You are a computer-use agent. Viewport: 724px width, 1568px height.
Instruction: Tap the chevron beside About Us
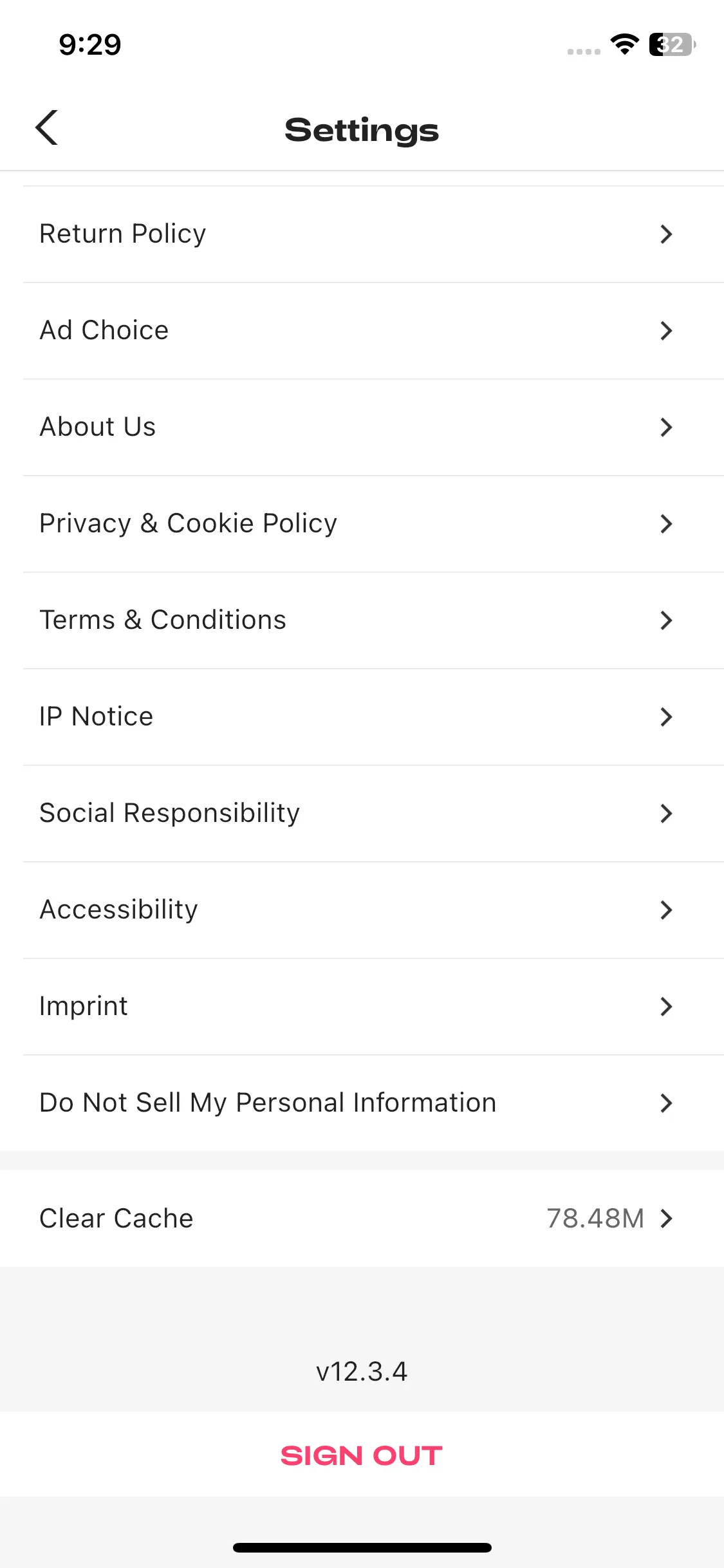tap(666, 427)
